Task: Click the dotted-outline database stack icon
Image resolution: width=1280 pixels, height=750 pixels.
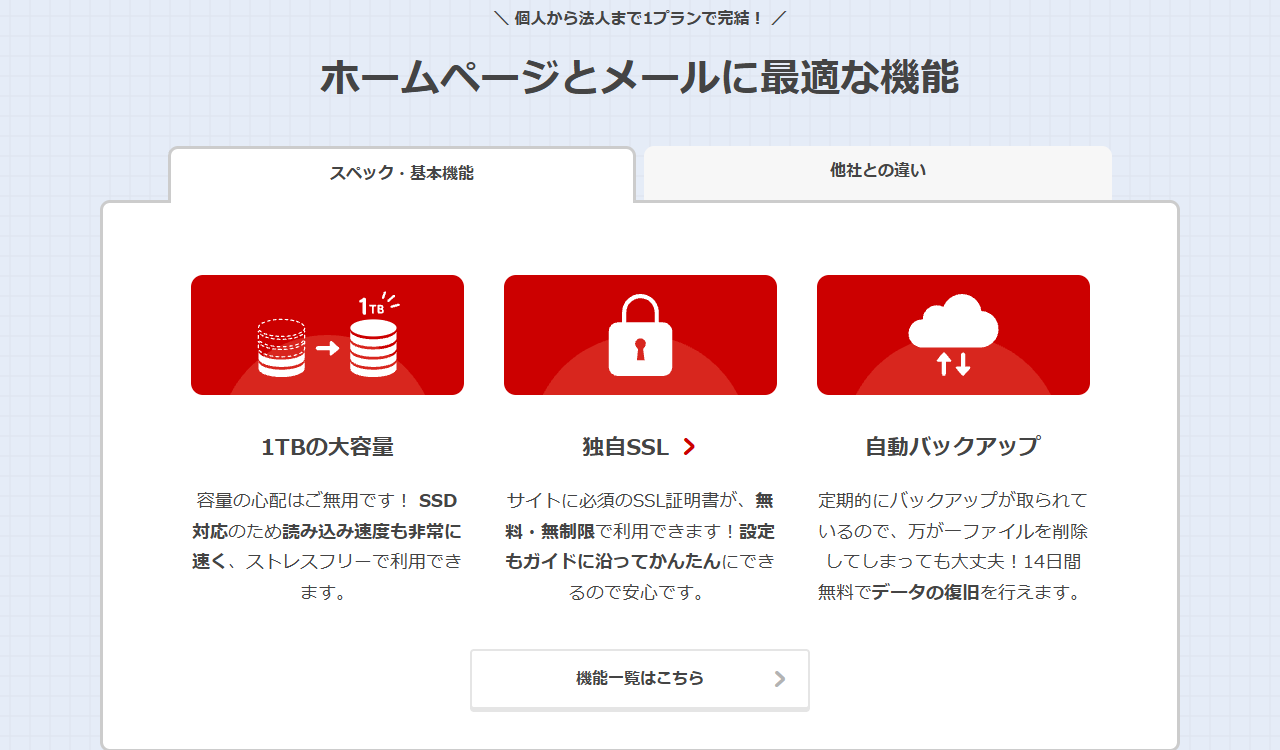Action: (x=281, y=347)
